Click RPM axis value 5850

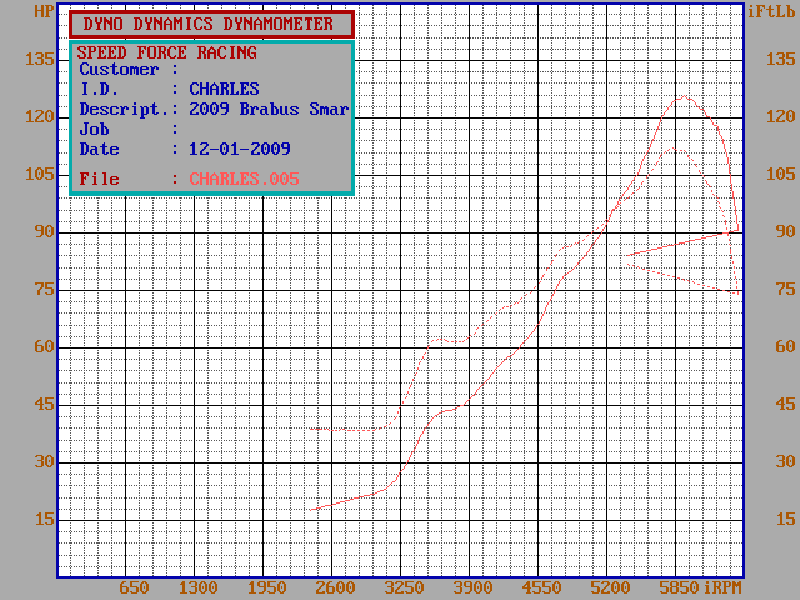(679, 587)
